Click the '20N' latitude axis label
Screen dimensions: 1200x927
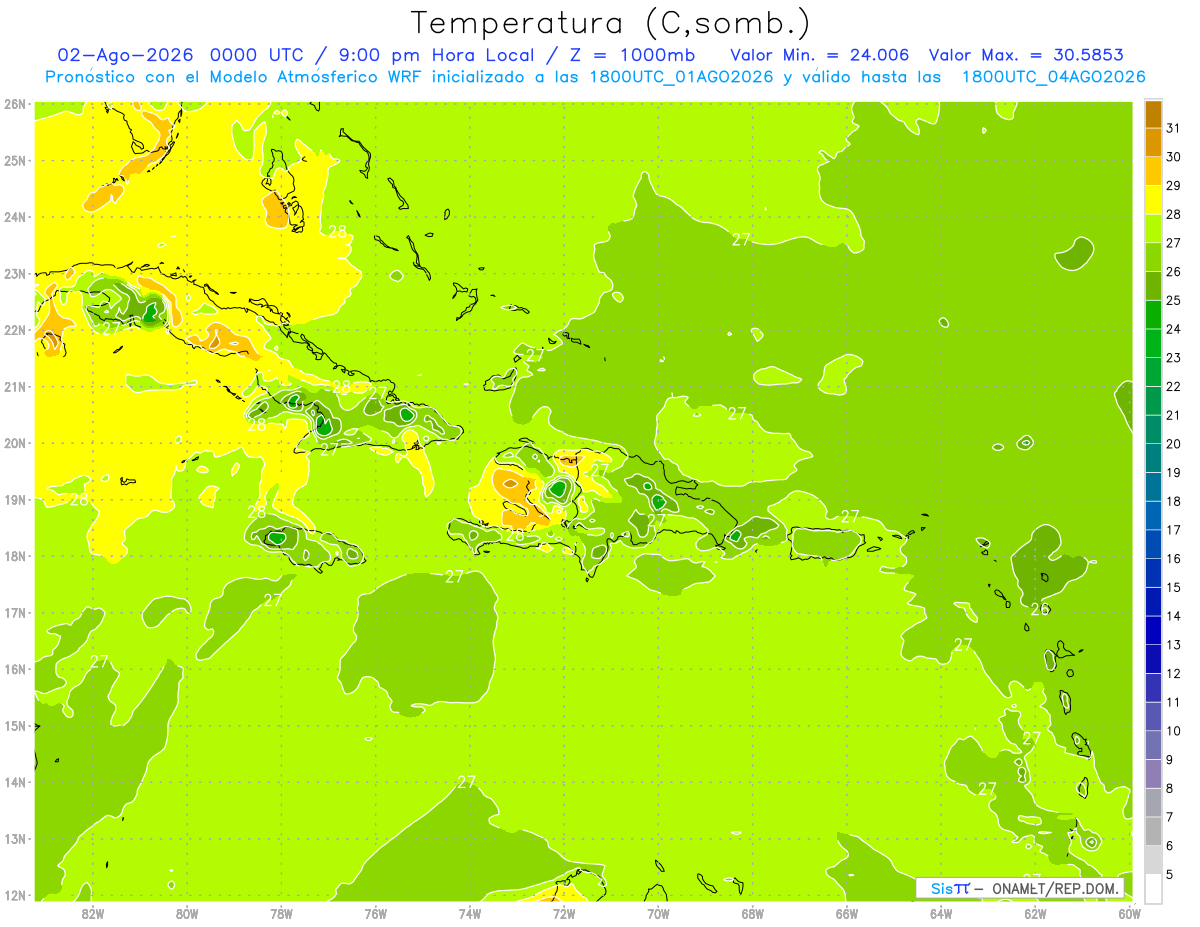click(14, 443)
